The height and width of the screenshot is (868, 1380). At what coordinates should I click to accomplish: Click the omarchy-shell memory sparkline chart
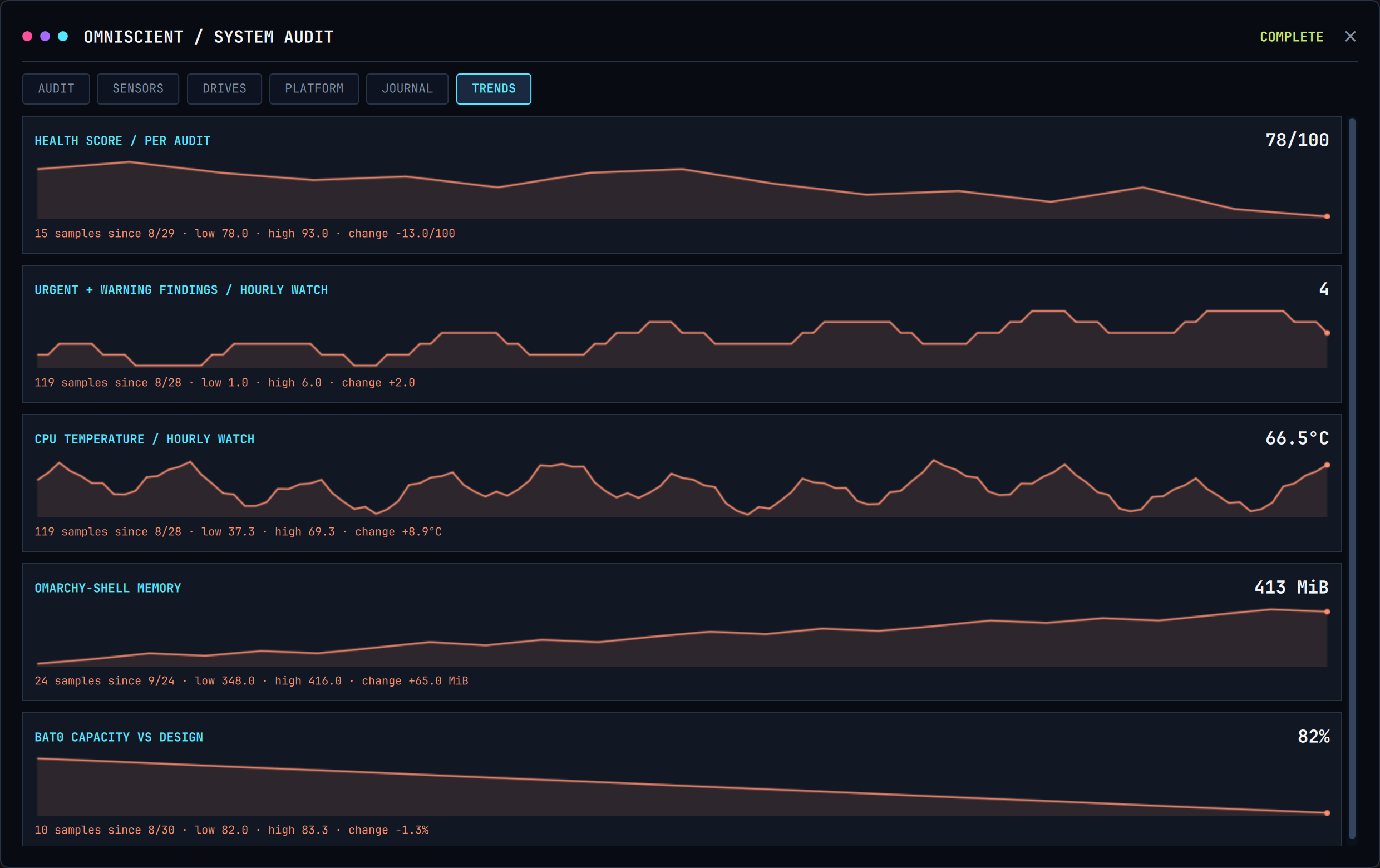682,637
